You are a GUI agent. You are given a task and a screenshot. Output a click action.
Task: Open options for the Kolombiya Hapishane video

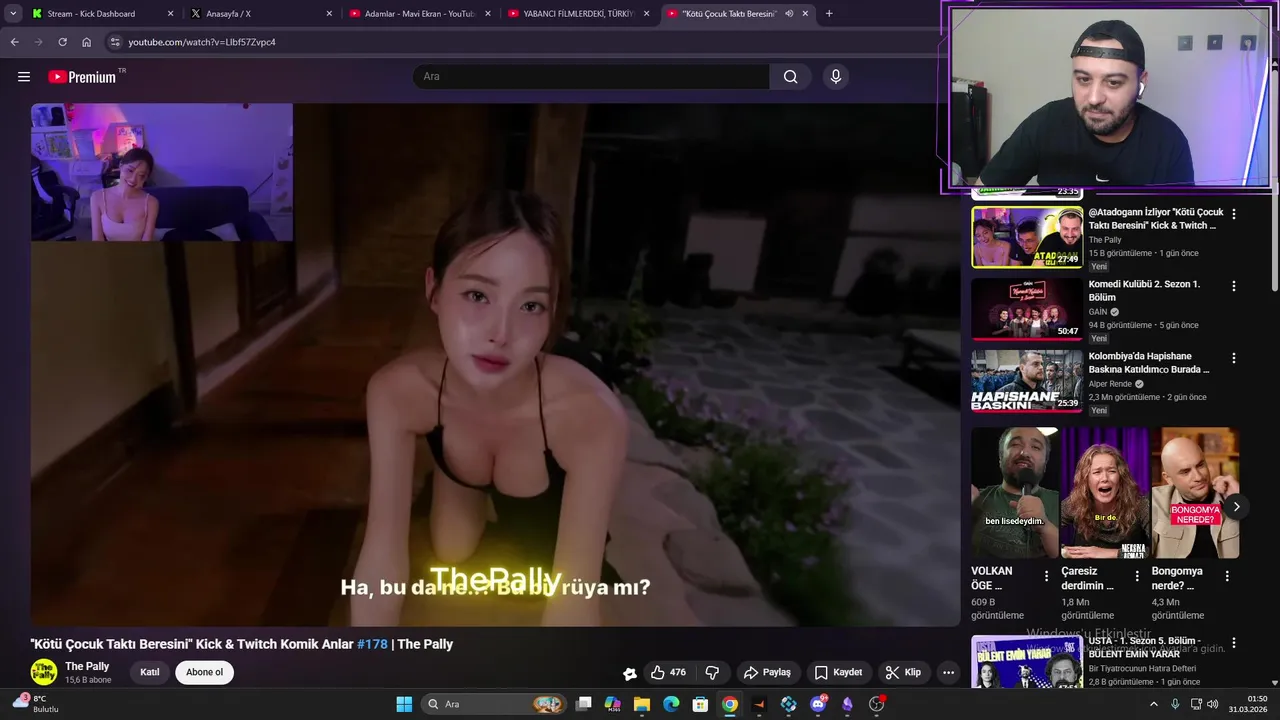[x=1234, y=358]
